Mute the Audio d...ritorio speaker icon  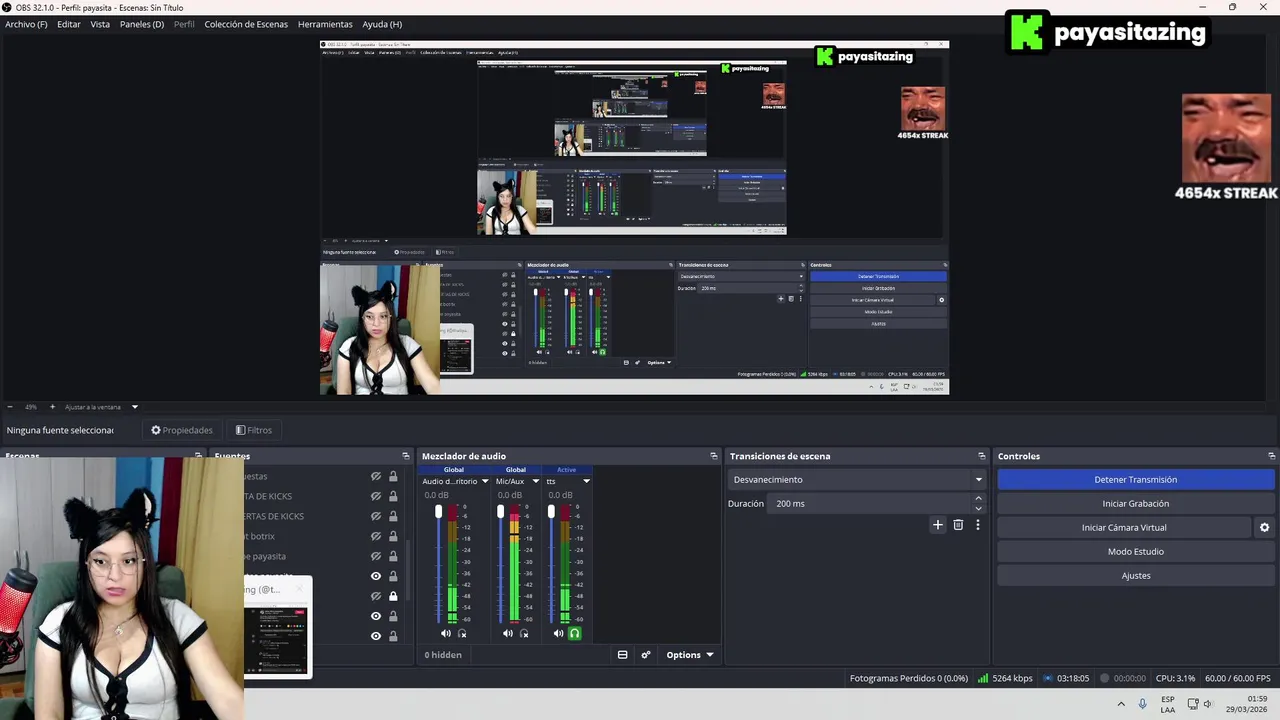point(446,633)
